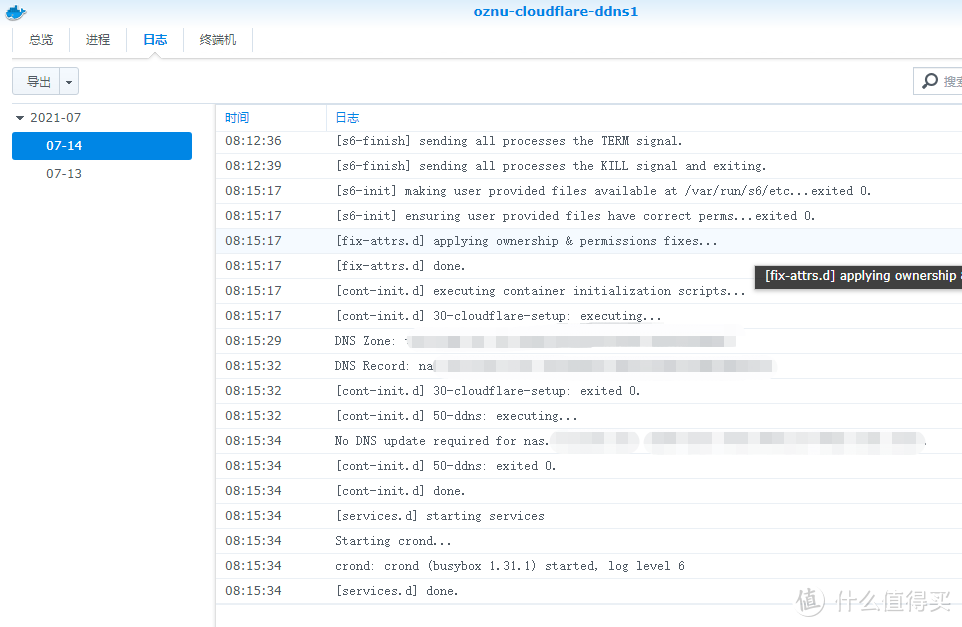Click the oznu-cloudflare-ddns1 window title
The height and width of the screenshot is (627, 962).
click(556, 12)
